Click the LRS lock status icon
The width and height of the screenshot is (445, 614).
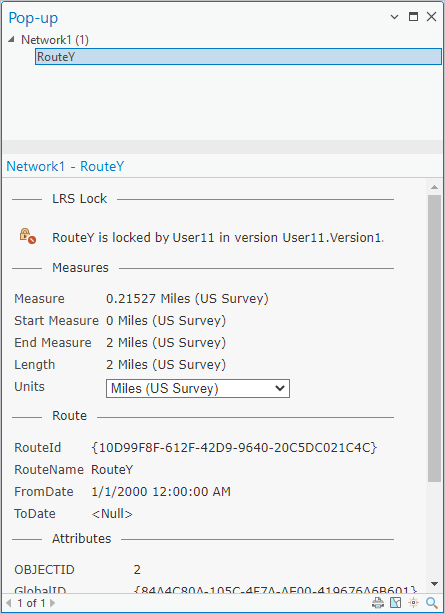pos(27,236)
